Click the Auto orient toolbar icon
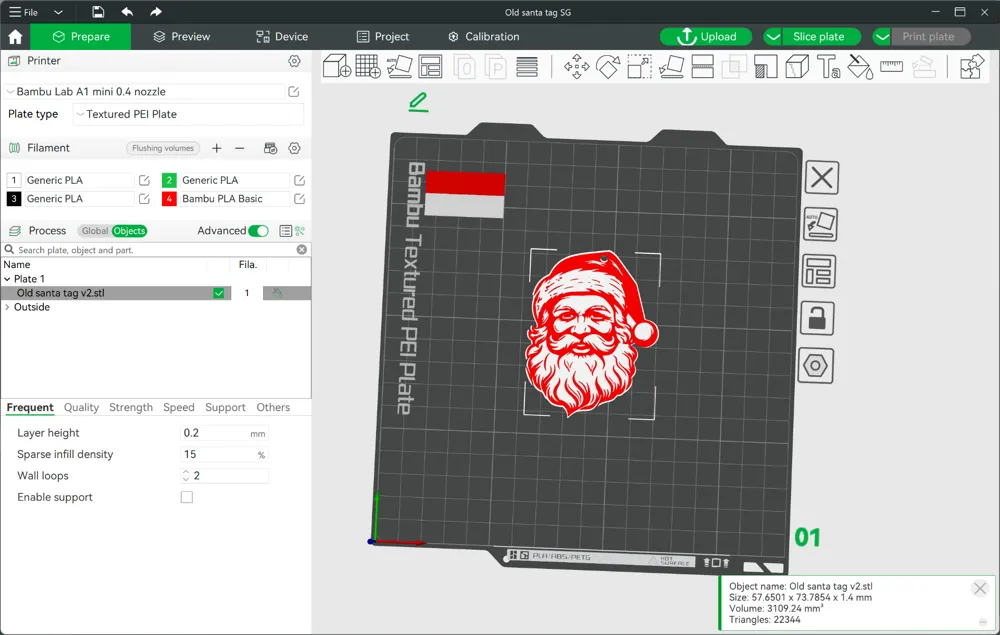Screen dimensions: 1000x635 point(399,66)
